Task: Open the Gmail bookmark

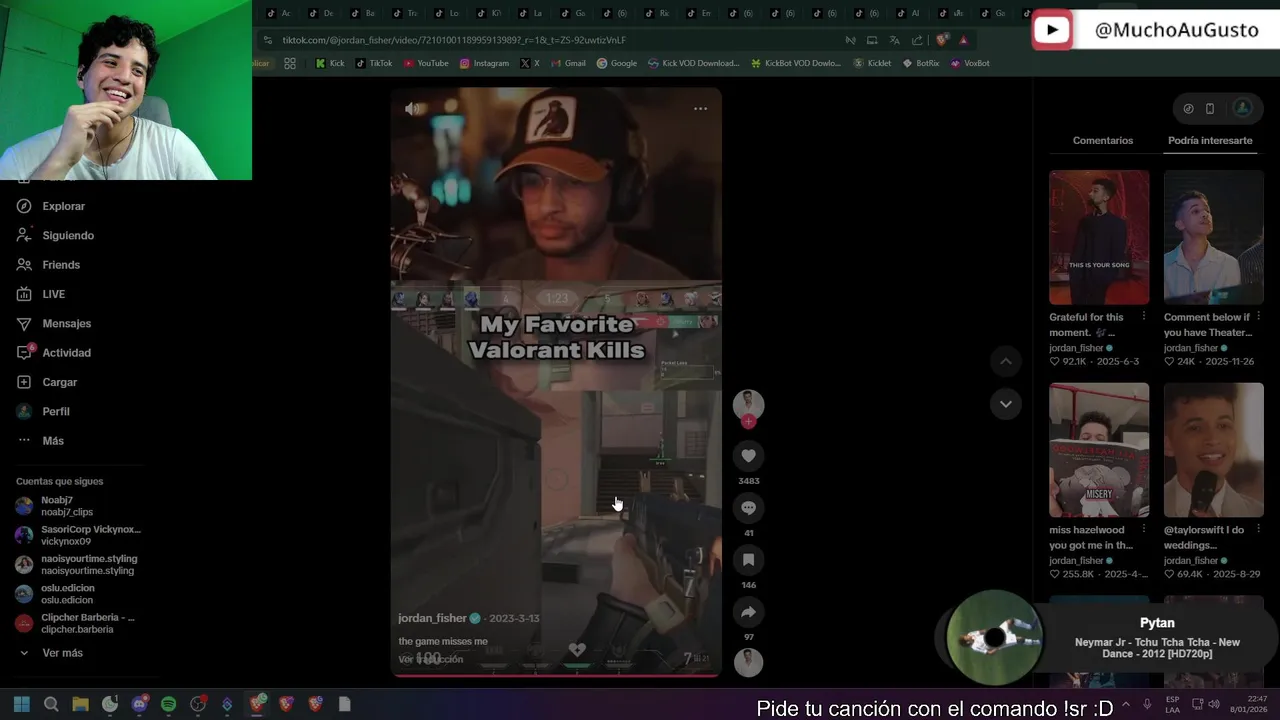Action: (568, 63)
